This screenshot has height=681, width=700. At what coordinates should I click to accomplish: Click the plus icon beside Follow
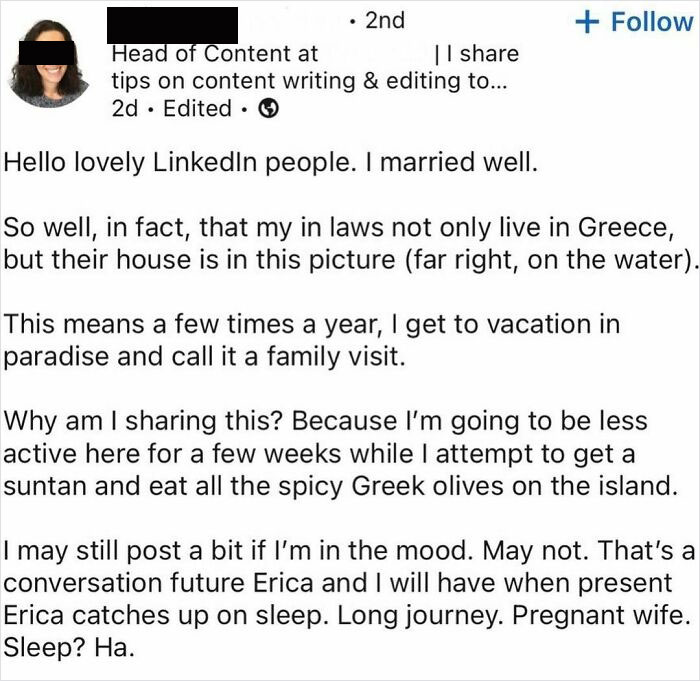point(587,22)
